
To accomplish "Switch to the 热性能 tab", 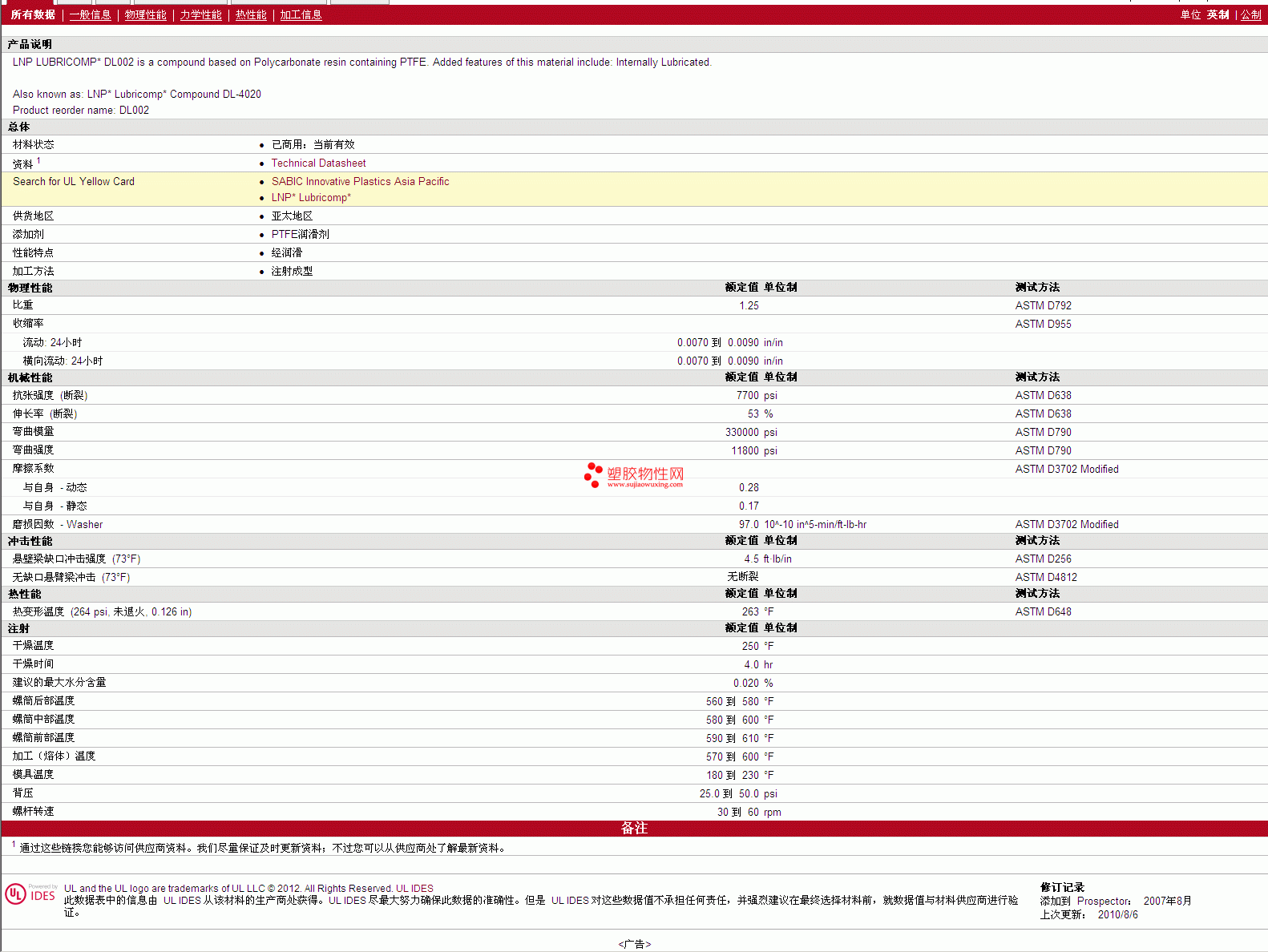I will (x=251, y=14).
